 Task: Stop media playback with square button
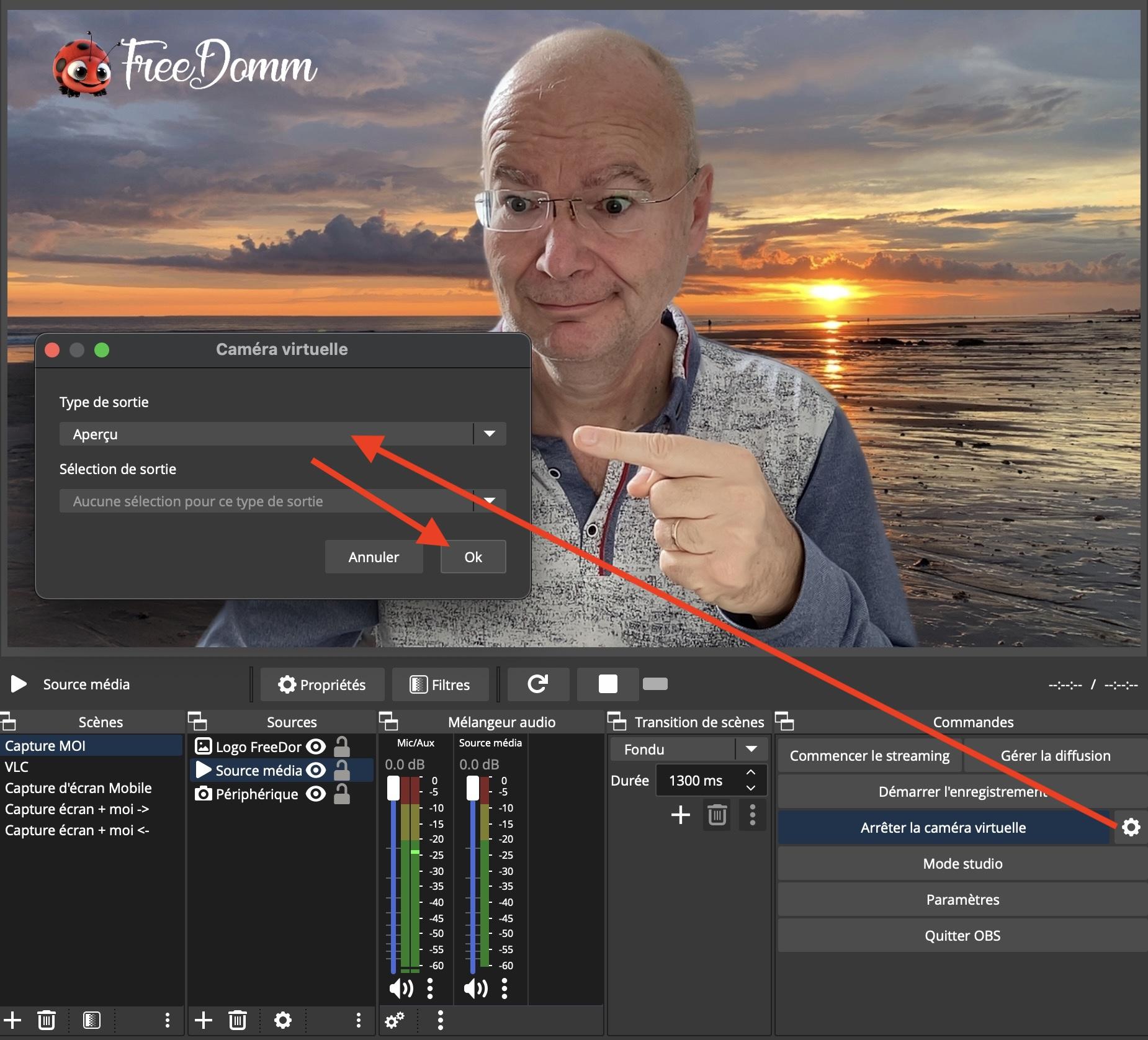(608, 684)
